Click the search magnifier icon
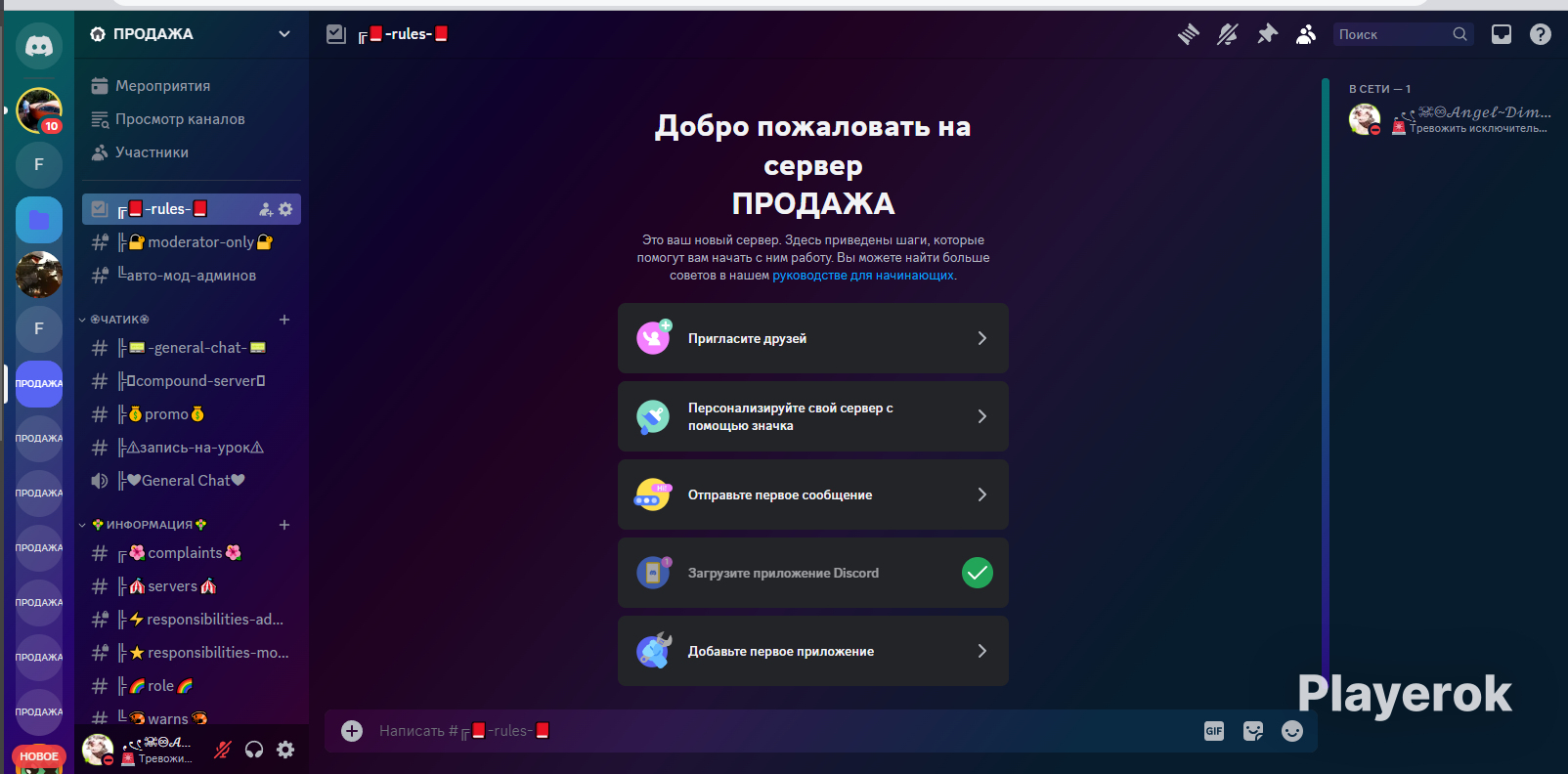Image resolution: width=1568 pixels, height=774 pixels. pos(1459,34)
